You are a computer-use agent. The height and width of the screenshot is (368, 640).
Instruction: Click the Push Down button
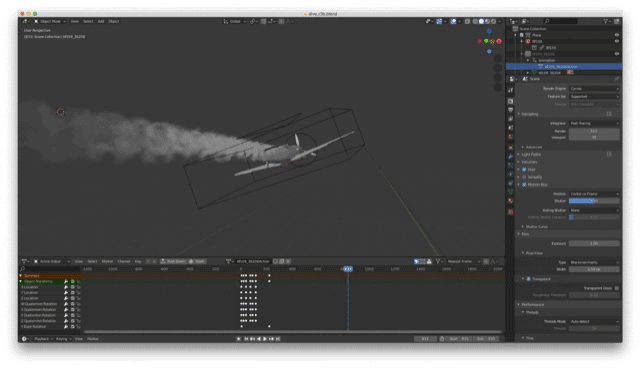click(x=173, y=261)
